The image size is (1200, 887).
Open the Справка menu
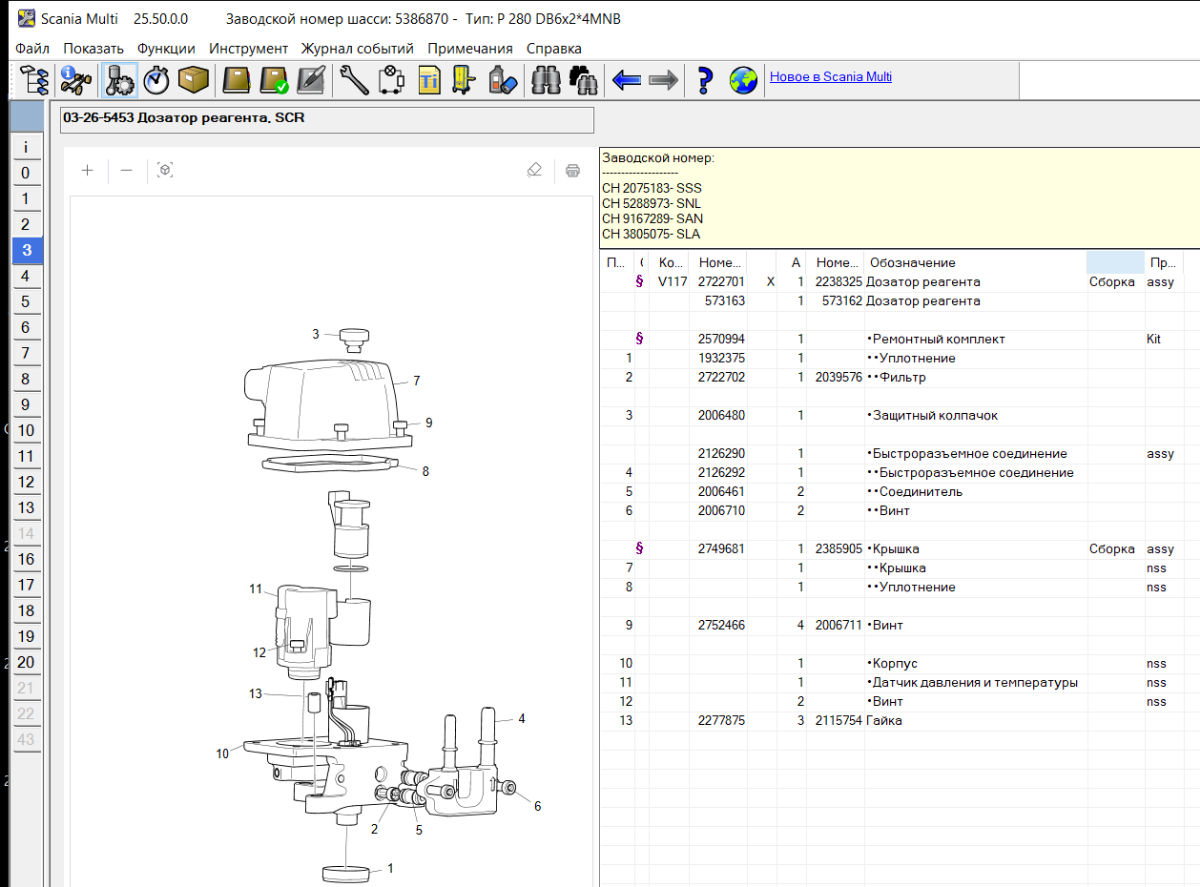click(x=553, y=48)
